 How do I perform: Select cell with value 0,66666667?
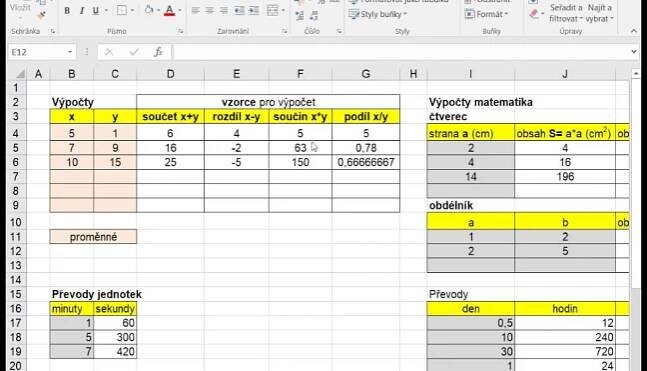pos(366,162)
